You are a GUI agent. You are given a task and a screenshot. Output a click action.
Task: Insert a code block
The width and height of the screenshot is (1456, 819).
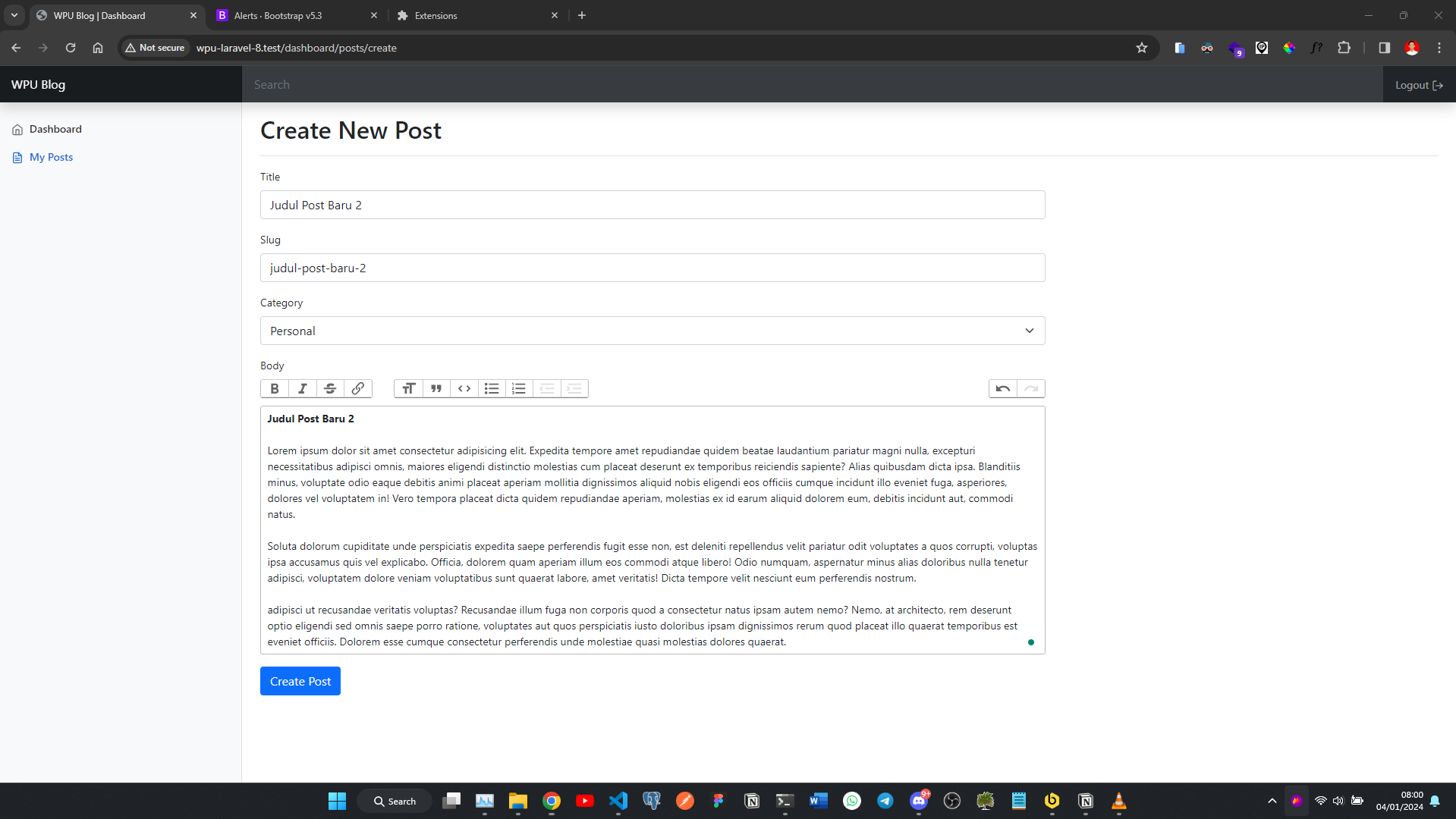(x=464, y=388)
